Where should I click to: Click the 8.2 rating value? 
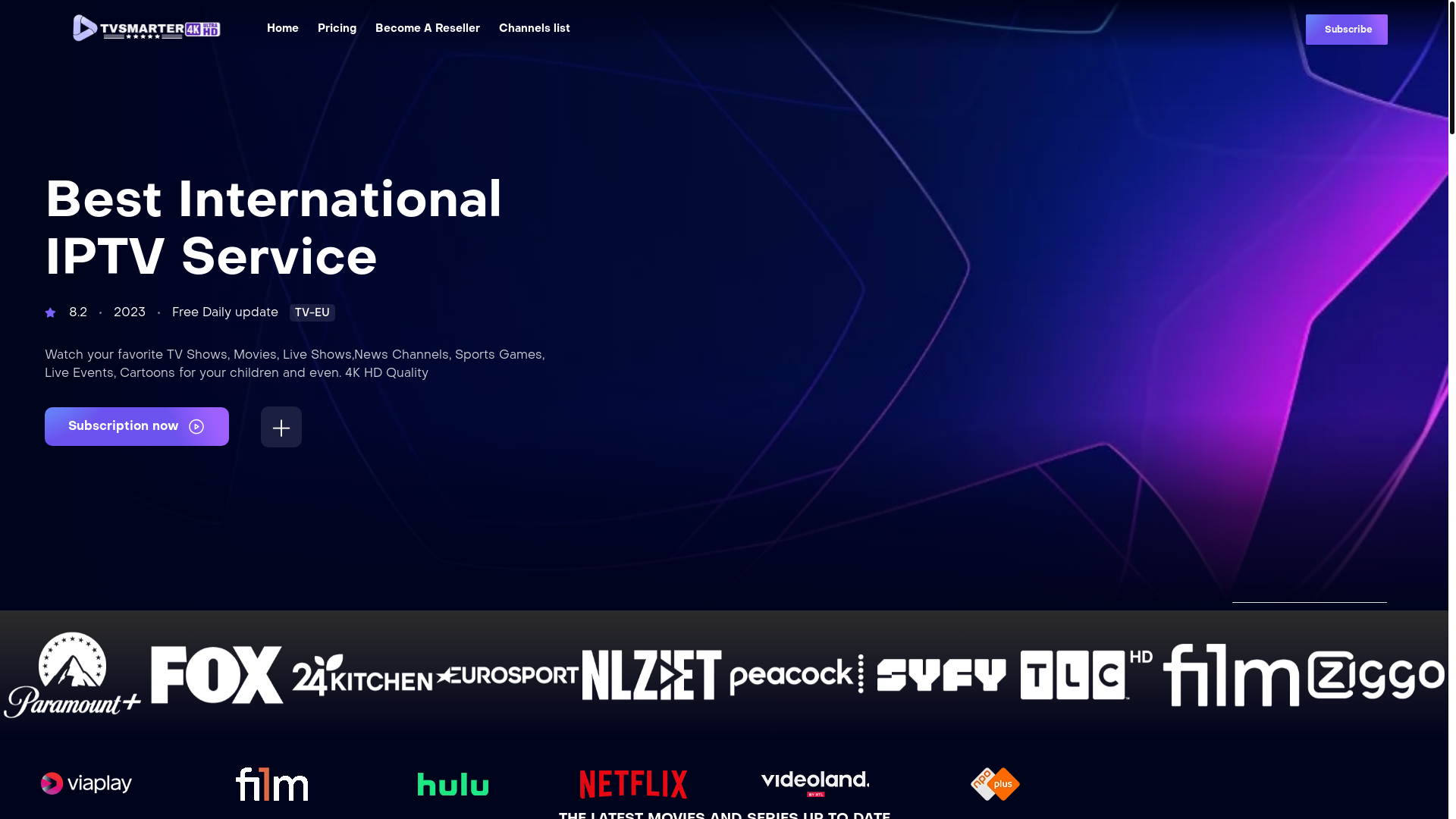[x=78, y=312]
